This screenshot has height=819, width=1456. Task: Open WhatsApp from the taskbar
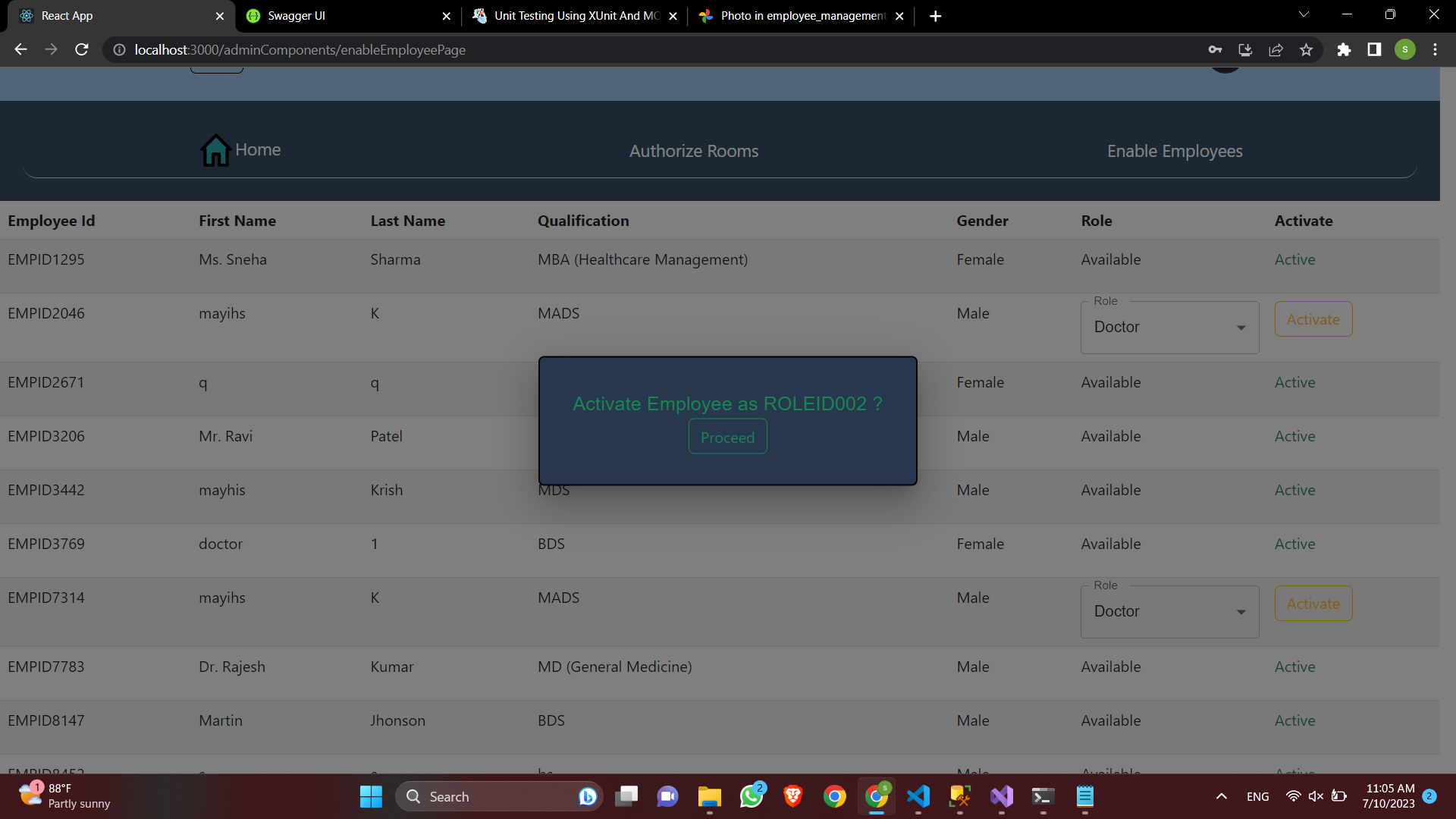(751, 796)
